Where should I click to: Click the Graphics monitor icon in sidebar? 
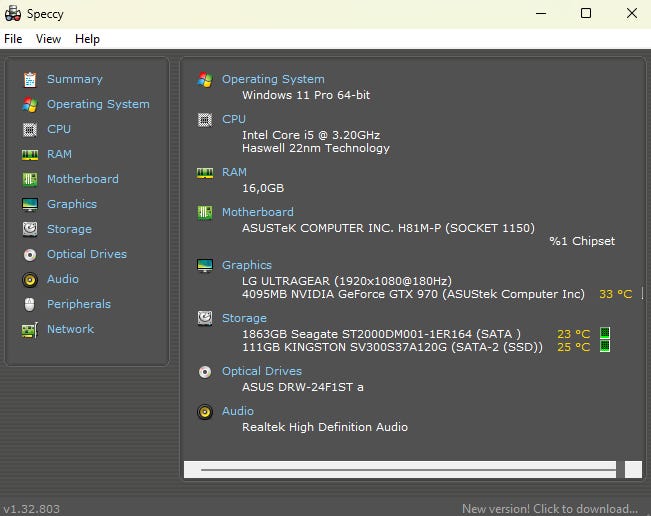[x=30, y=204]
